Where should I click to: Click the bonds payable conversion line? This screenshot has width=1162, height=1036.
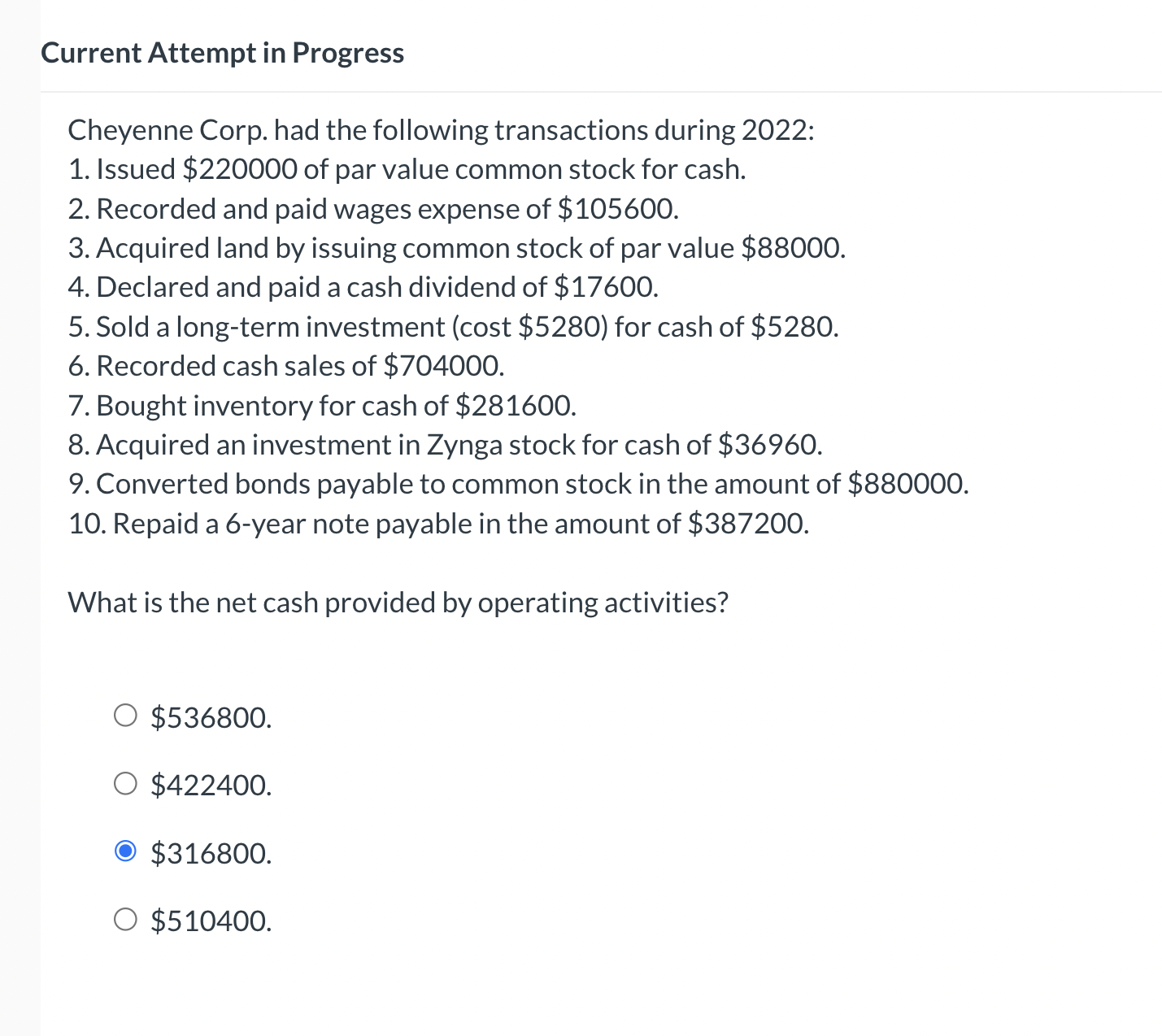[519, 483]
